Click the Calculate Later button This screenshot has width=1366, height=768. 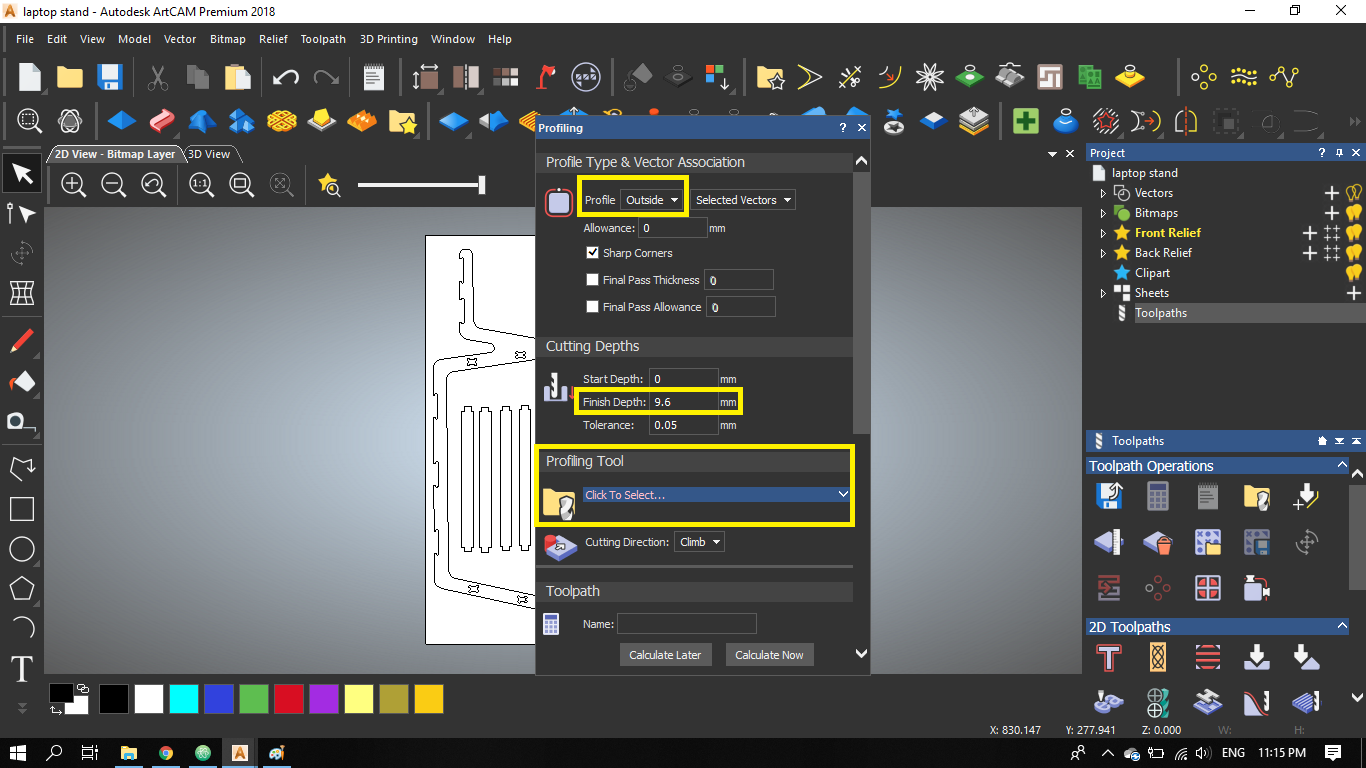pyautogui.click(x=665, y=655)
